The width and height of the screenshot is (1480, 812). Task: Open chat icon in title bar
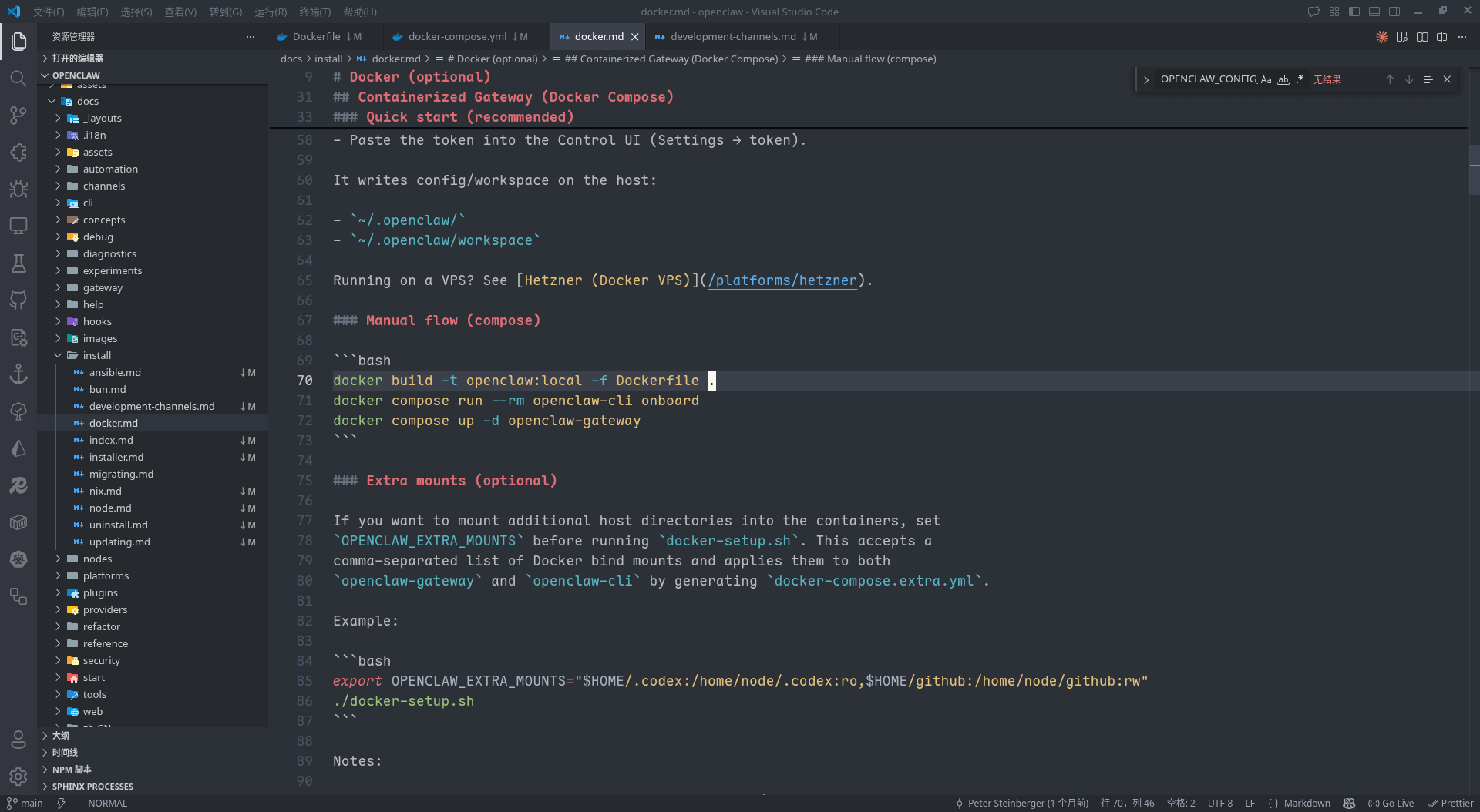tap(1313, 12)
